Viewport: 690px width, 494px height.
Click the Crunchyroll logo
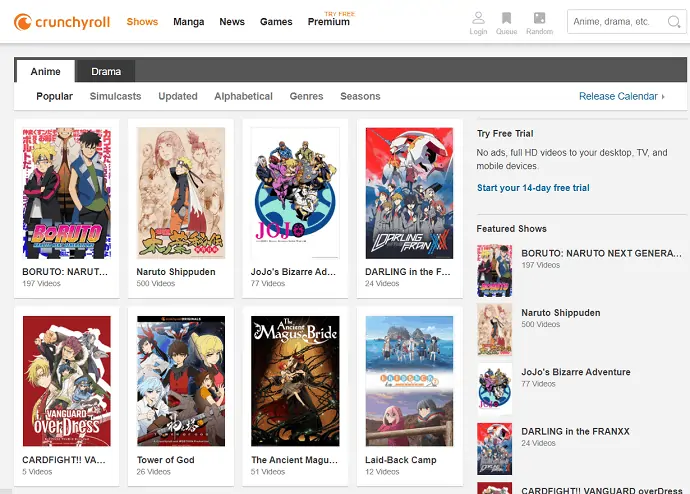(62, 22)
